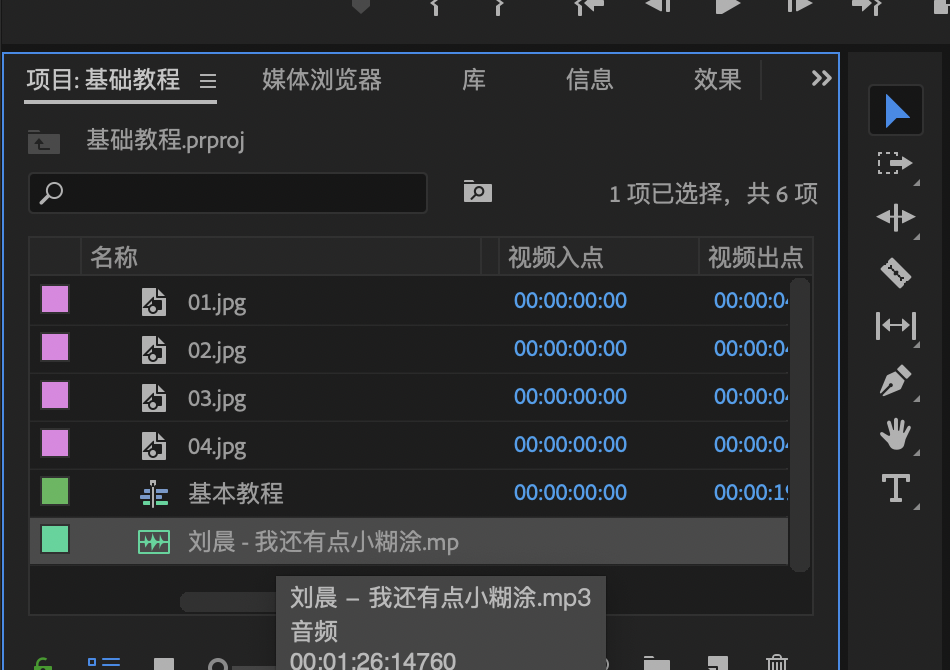Viewport: 950px width, 670px height.
Task: Click the 基础教程.prproj project path text
Action: [165, 141]
